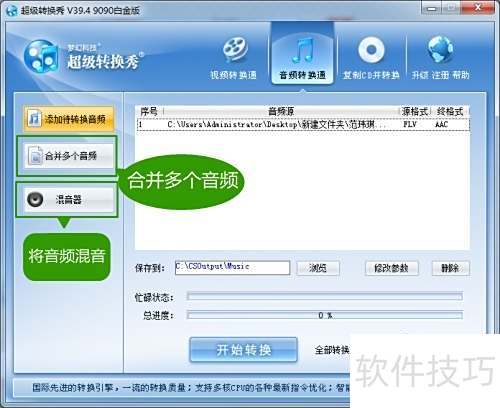Click 添加待转换音频 add audio button
The width and height of the screenshot is (500, 408).
click(x=69, y=119)
